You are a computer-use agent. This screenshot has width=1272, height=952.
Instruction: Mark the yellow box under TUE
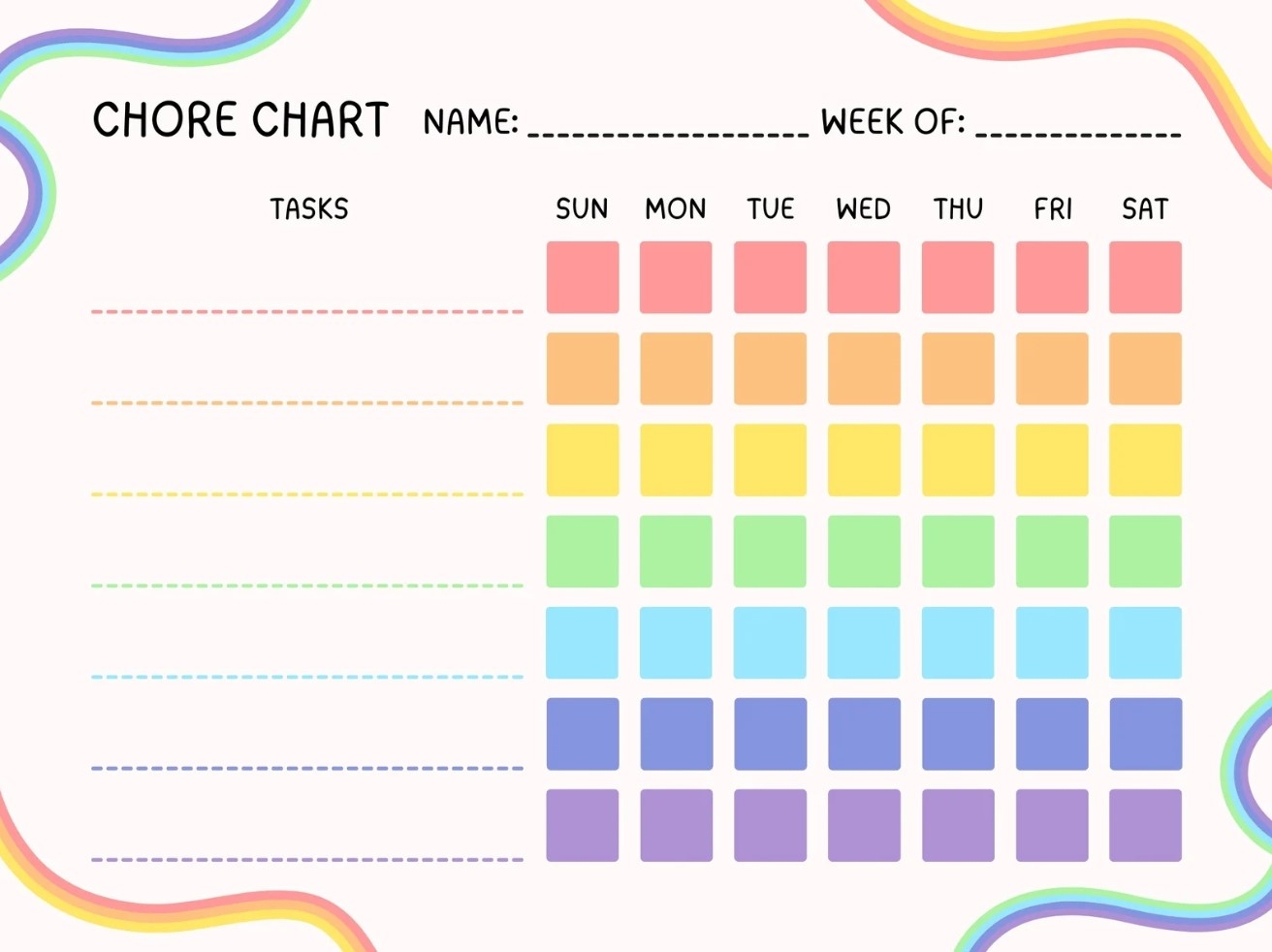(x=770, y=460)
